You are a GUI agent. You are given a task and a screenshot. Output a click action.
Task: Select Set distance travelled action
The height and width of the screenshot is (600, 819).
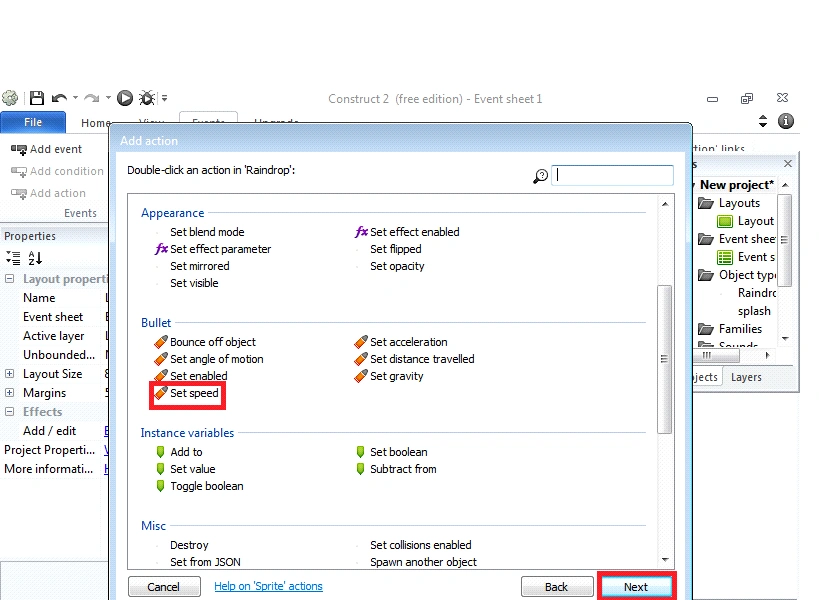tap(414, 359)
